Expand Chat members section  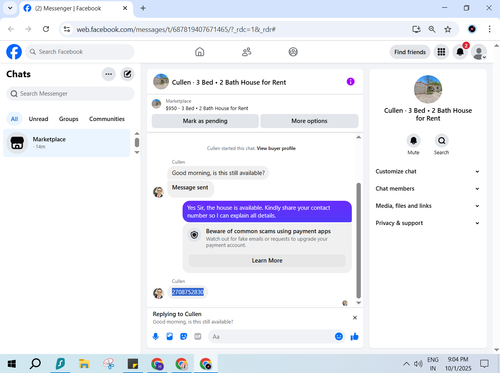point(428,189)
